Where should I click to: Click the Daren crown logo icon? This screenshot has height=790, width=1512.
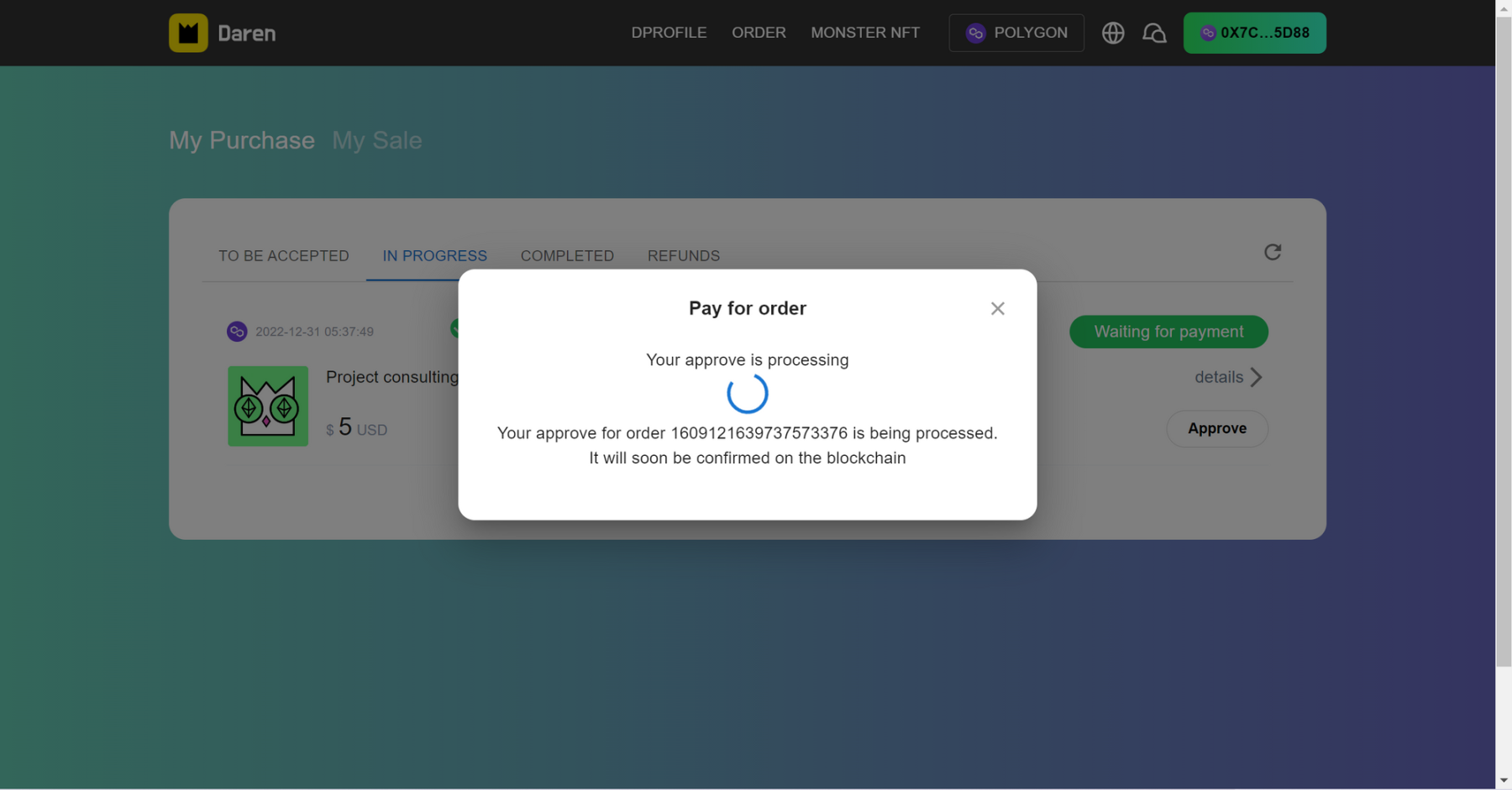(x=188, y=33)
